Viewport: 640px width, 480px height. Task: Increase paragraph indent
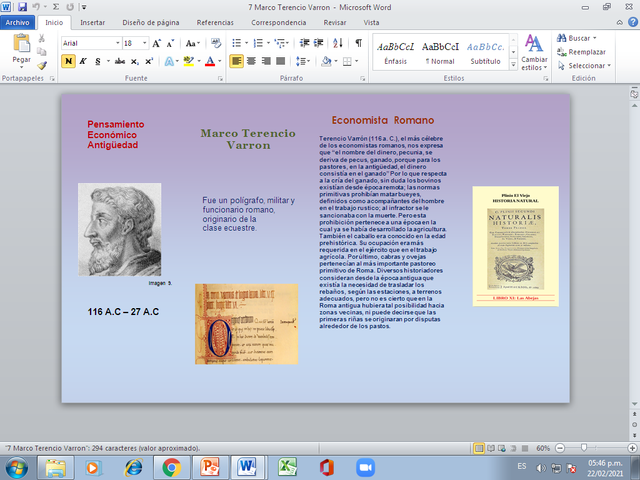318,43
